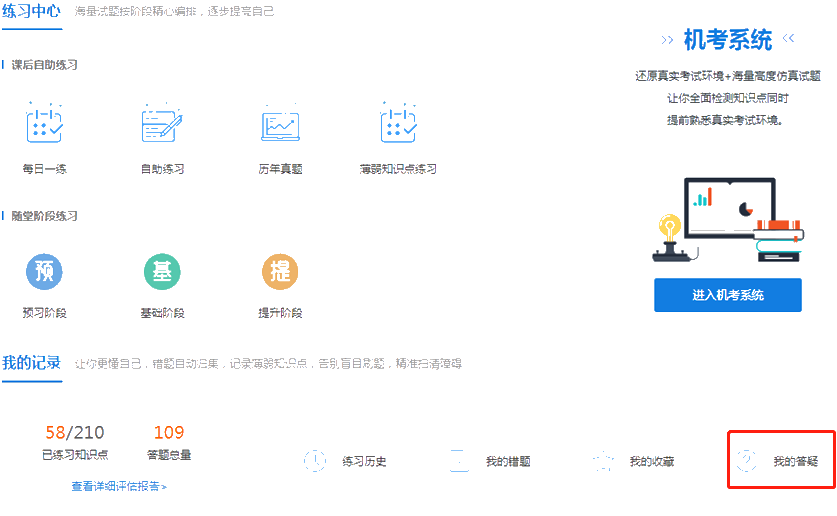Screen dimensions: 837x516
Task: Open the 我的收藏 link
Action: [x=652, y=461]
